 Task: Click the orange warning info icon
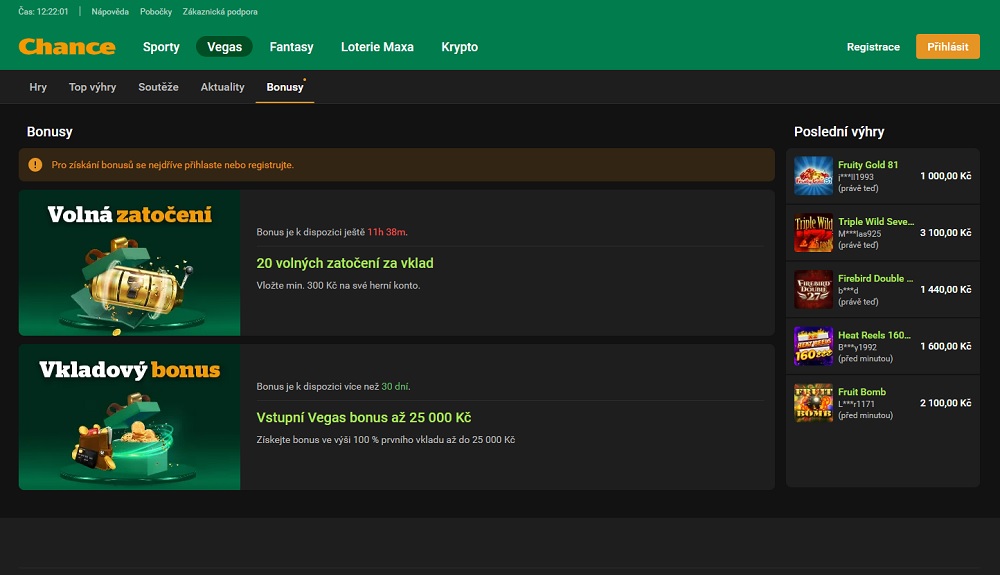(36, 165)
